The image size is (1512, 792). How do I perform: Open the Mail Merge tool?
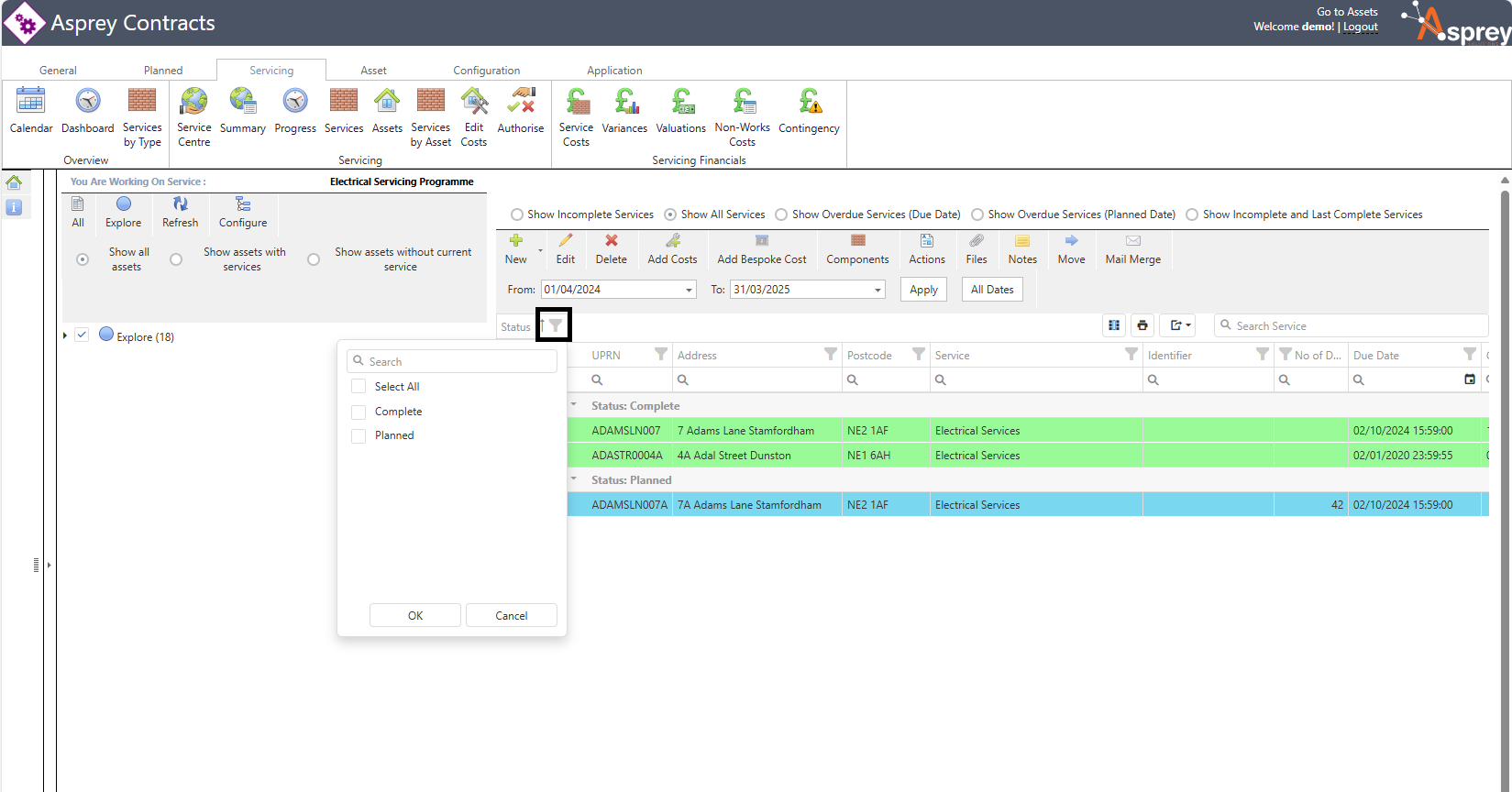tap(1132, 241)
